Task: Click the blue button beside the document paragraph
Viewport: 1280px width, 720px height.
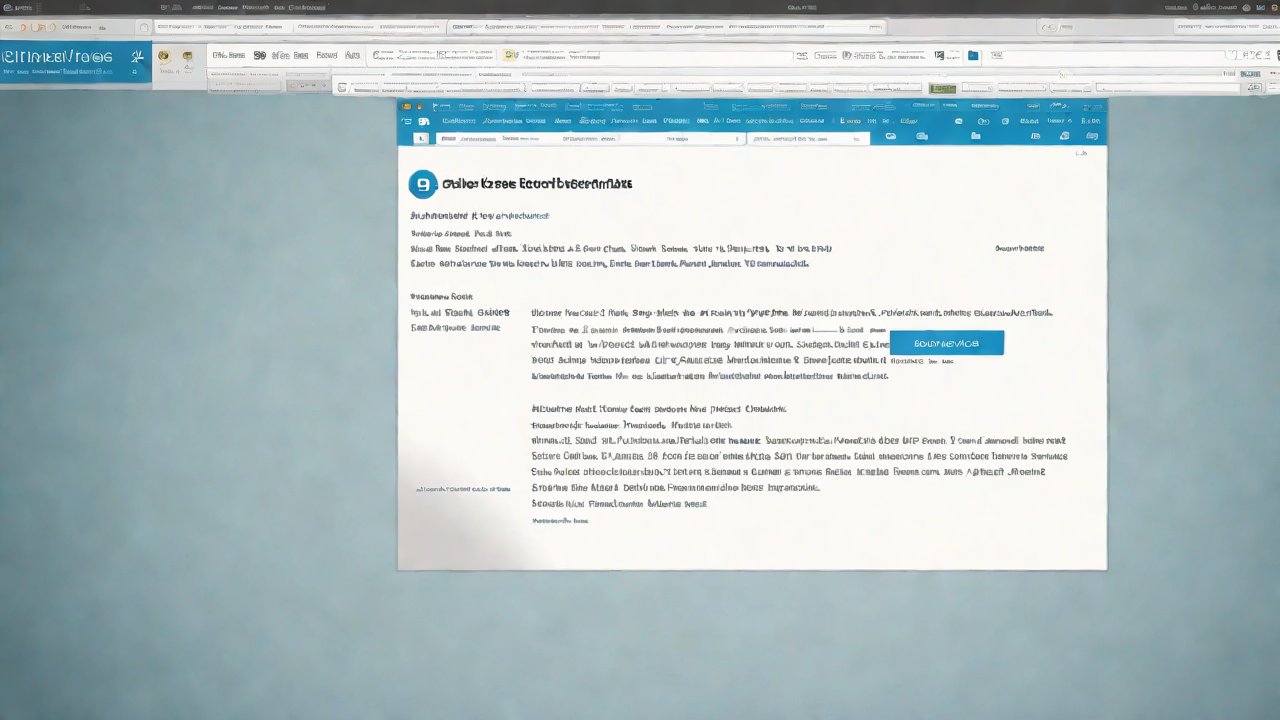Action: click(x=946, y=343)
